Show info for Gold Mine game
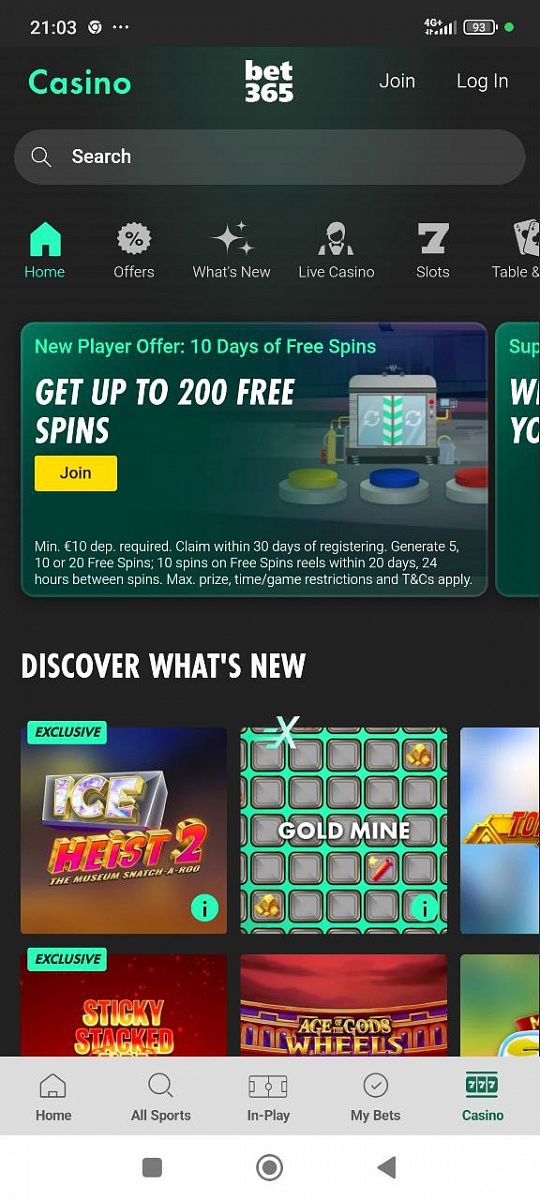Image resolution: width=540 pixels, height=1200 pixels. [424, 908]
